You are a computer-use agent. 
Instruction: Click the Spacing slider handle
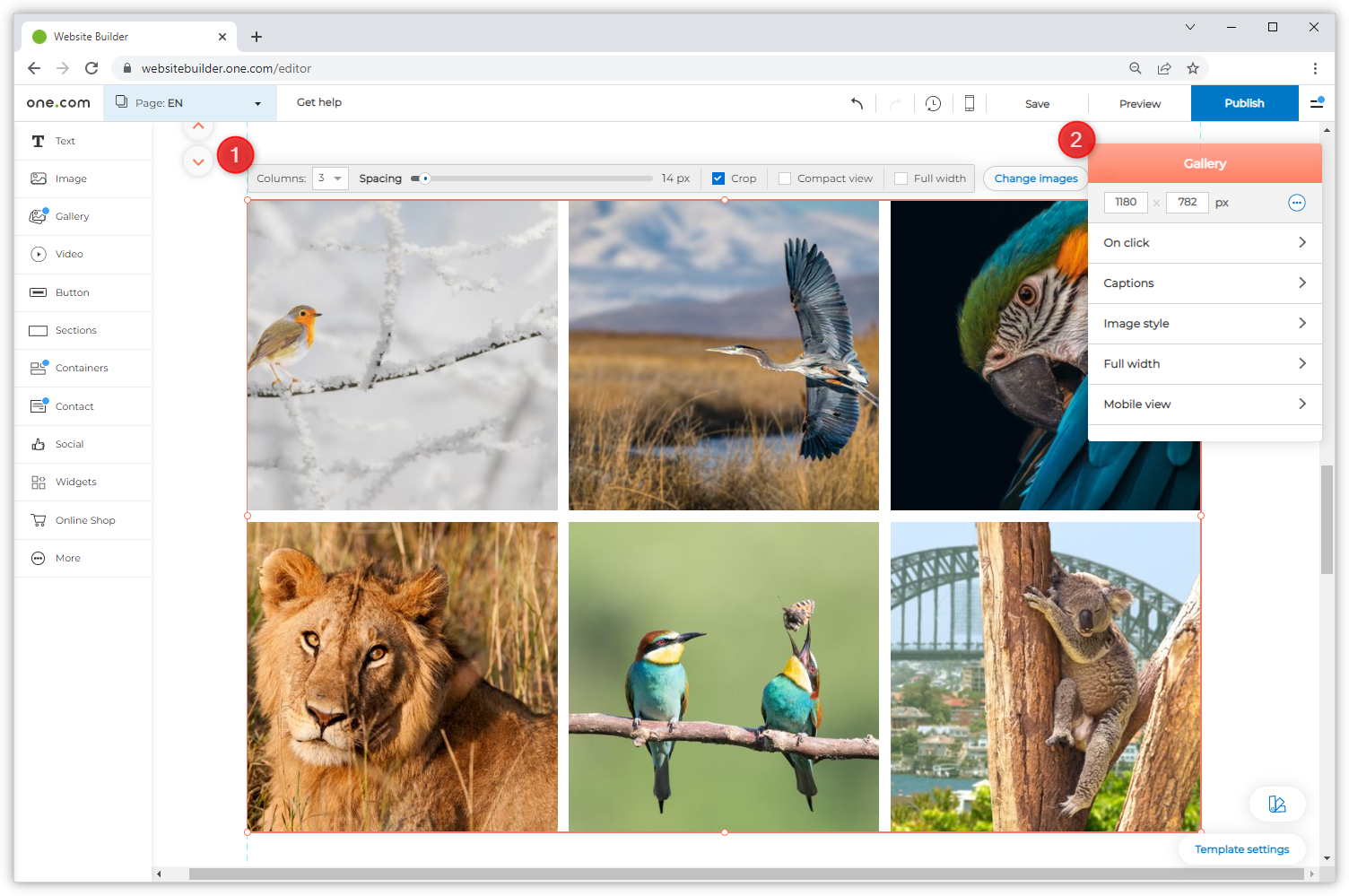tap(425, 178)
